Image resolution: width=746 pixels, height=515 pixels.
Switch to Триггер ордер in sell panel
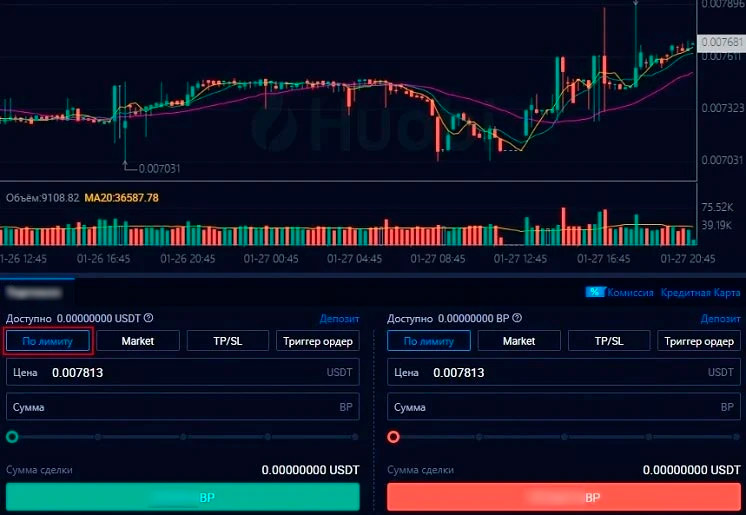[x=698, y=341]
